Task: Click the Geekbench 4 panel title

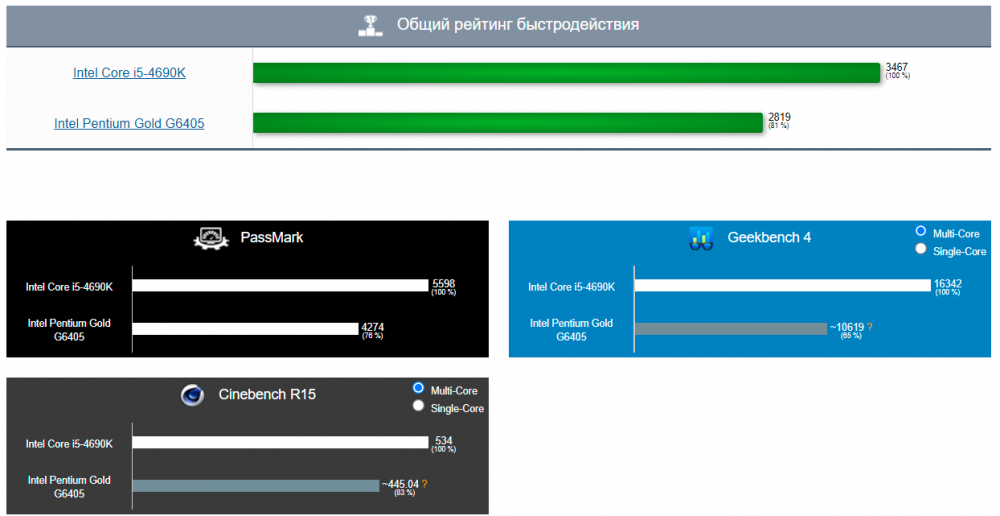Action: click(x=769, y=238)
